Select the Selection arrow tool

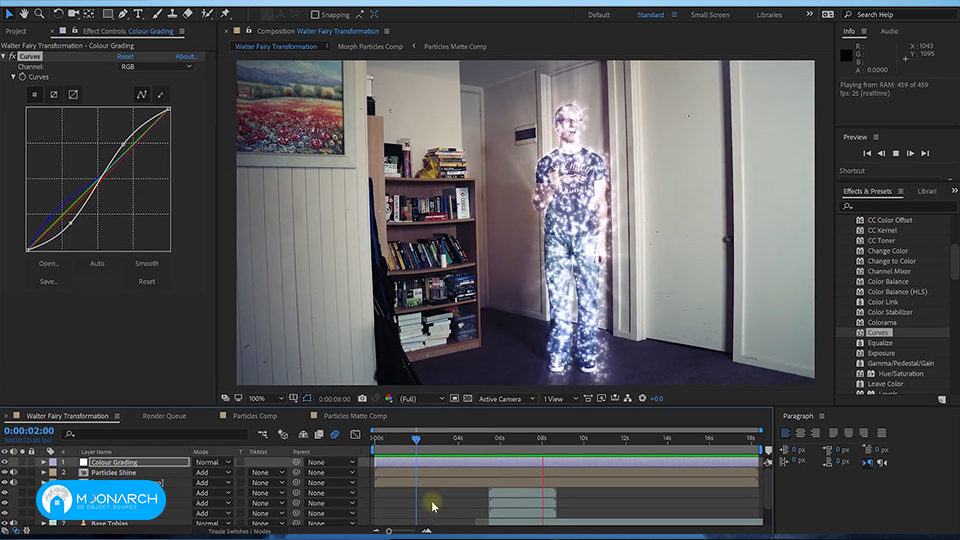point(9,13)
